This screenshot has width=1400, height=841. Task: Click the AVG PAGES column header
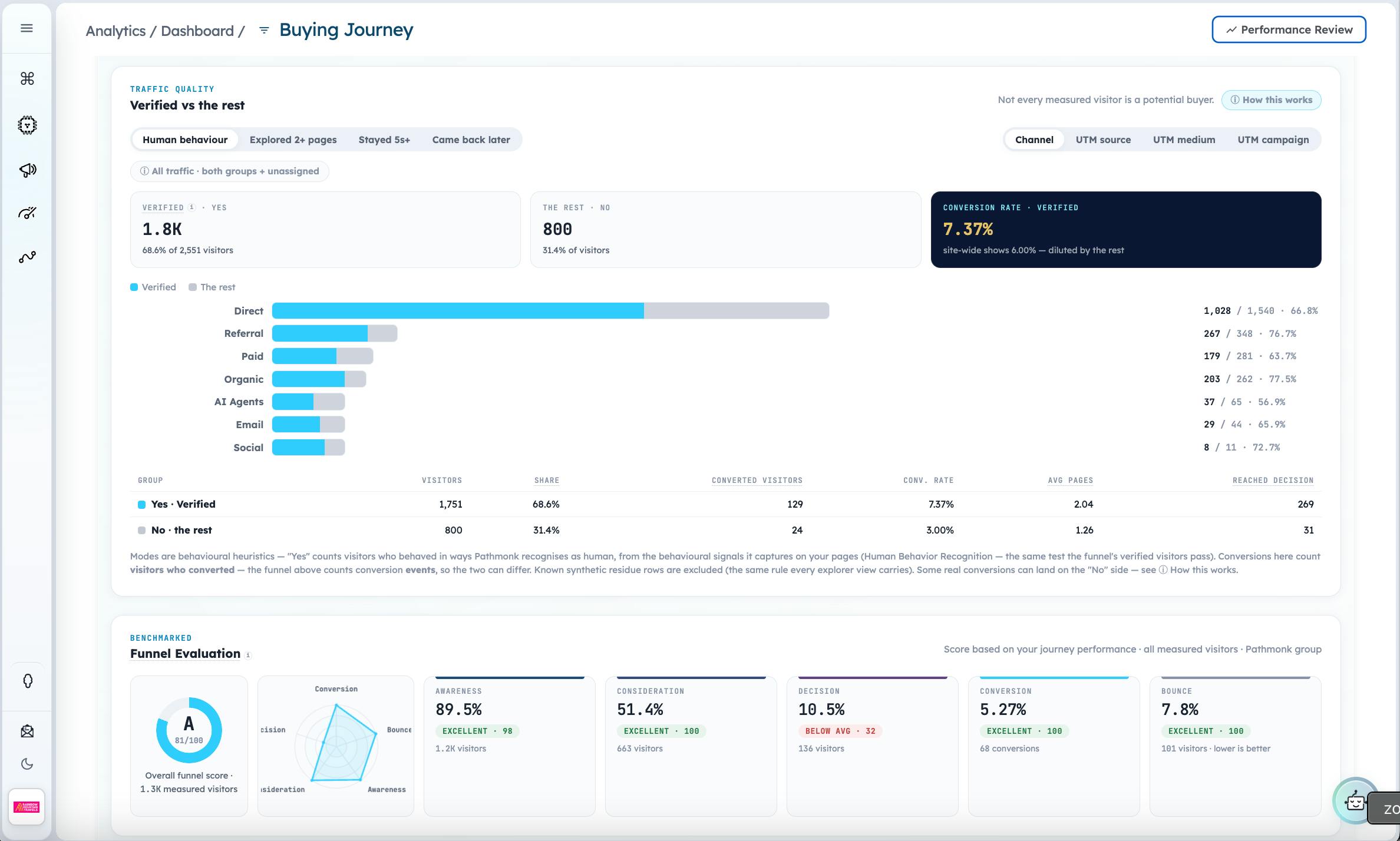tap(1071, 481)
